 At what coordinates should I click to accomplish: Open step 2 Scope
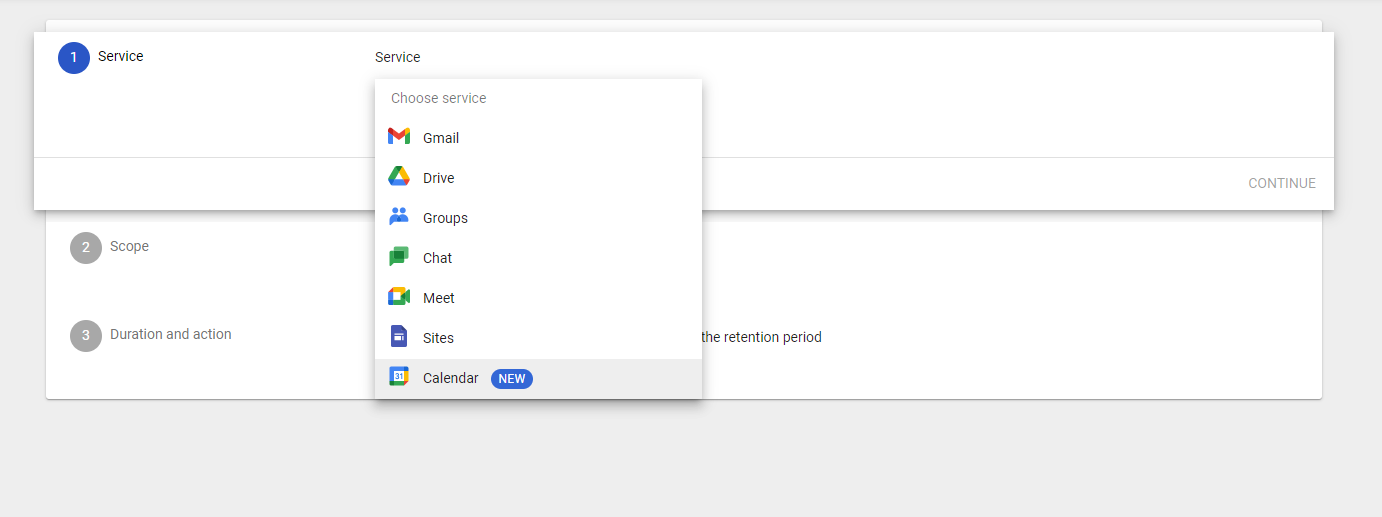click(129, 246)
